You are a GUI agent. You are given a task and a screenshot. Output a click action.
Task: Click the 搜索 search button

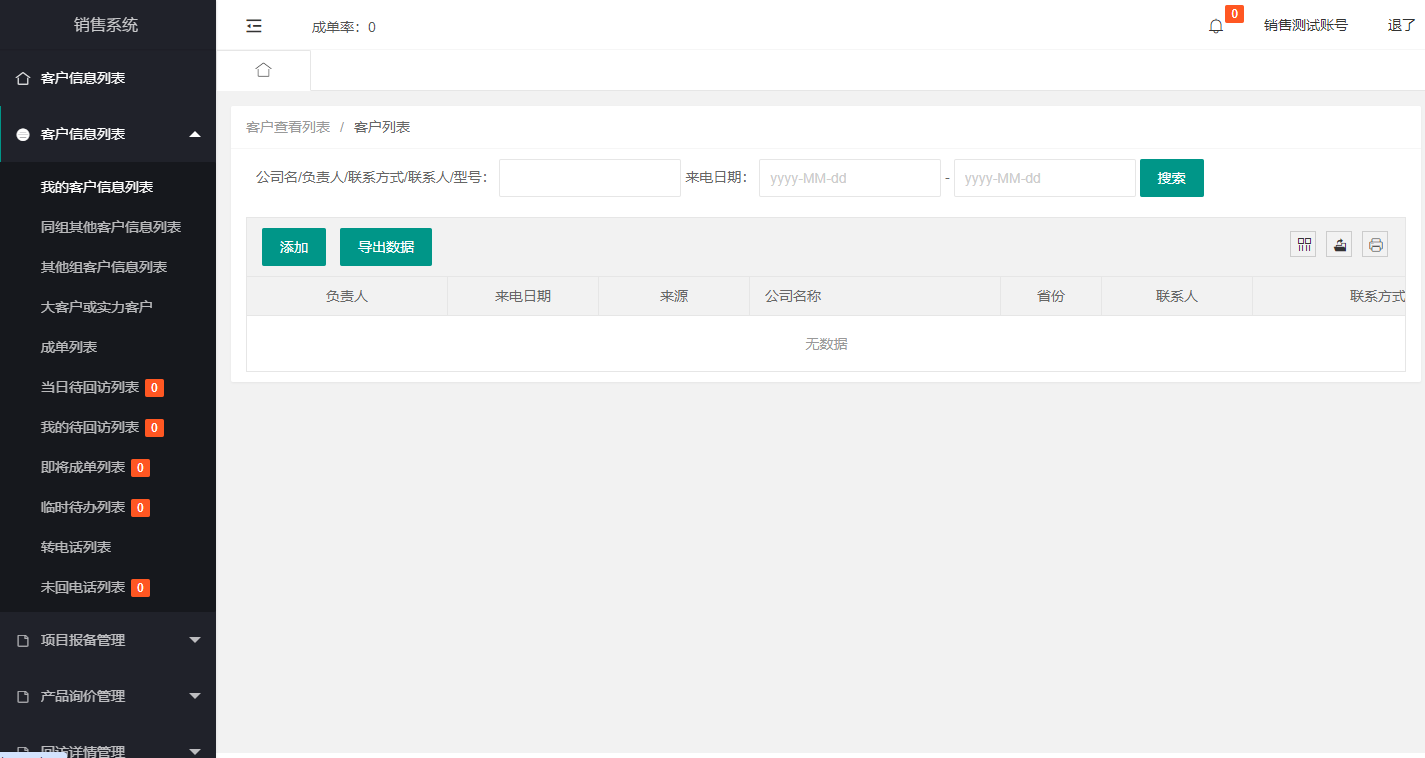1172,178
